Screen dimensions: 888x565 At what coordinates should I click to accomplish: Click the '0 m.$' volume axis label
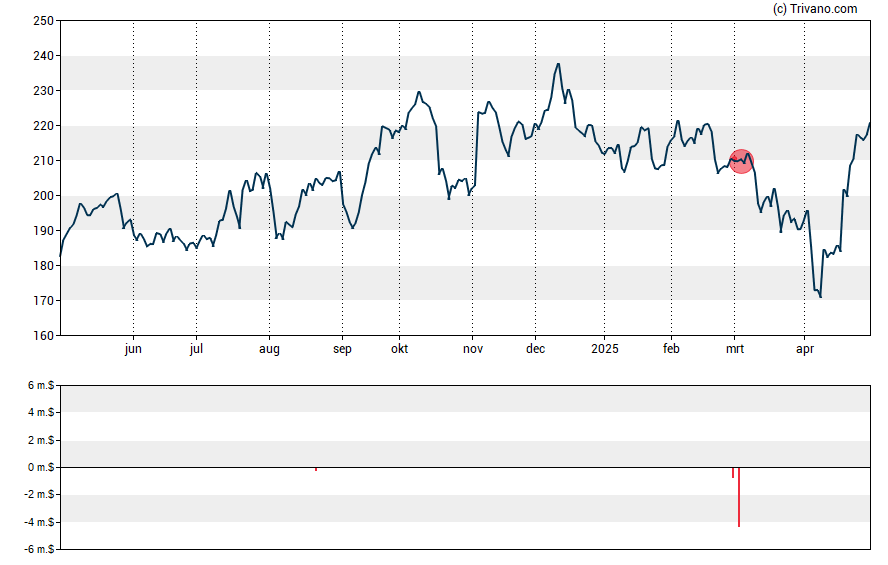41,468
